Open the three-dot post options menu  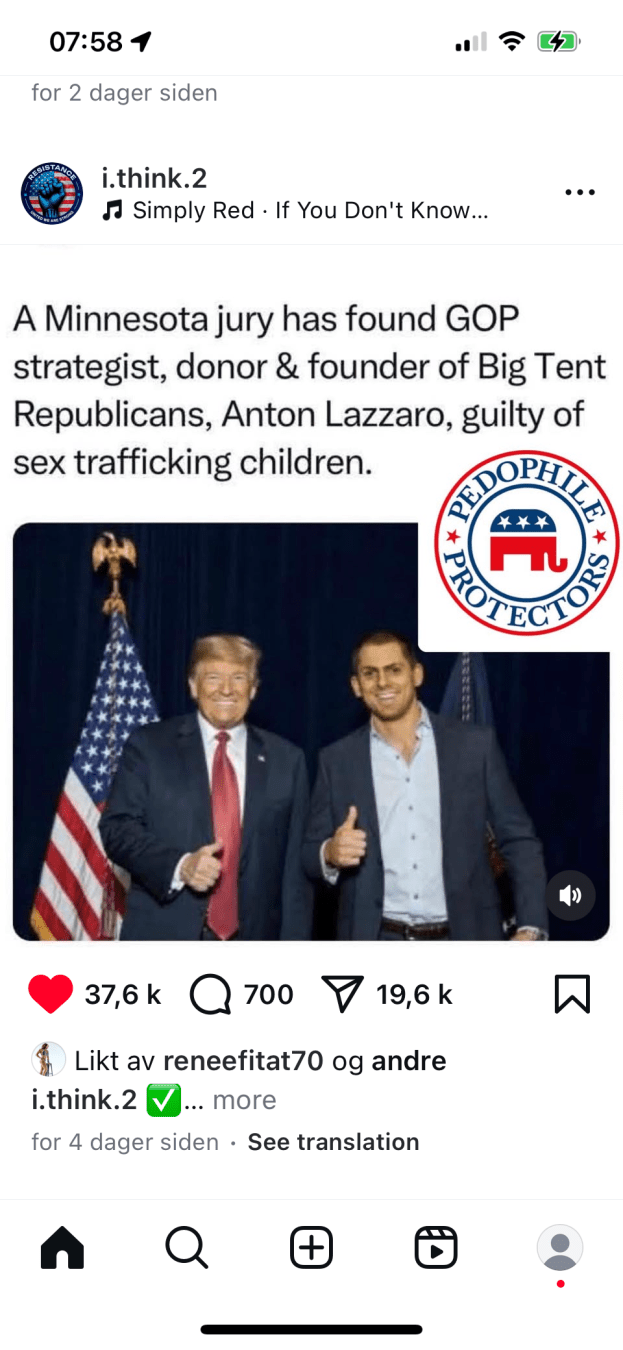pos(580,192)
